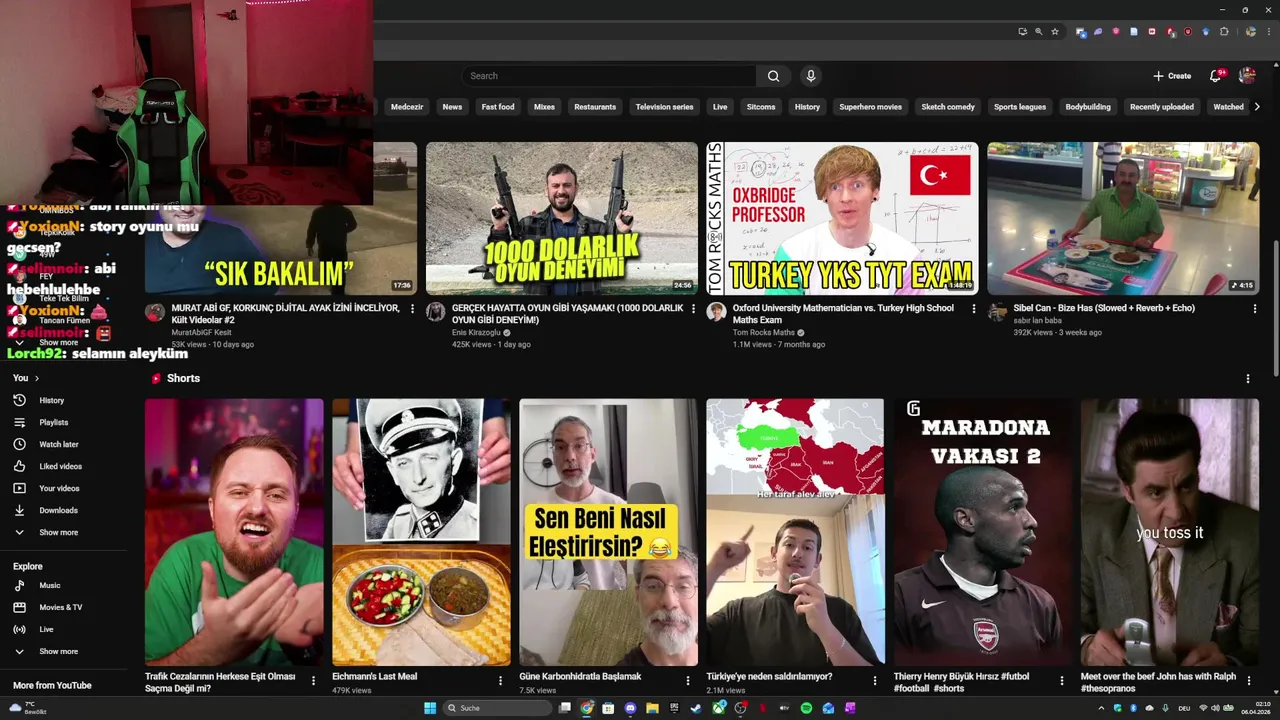Show hidden system tray icons chevron
The height and width of the screenshot is (720, 1280).
[1102, 708]
